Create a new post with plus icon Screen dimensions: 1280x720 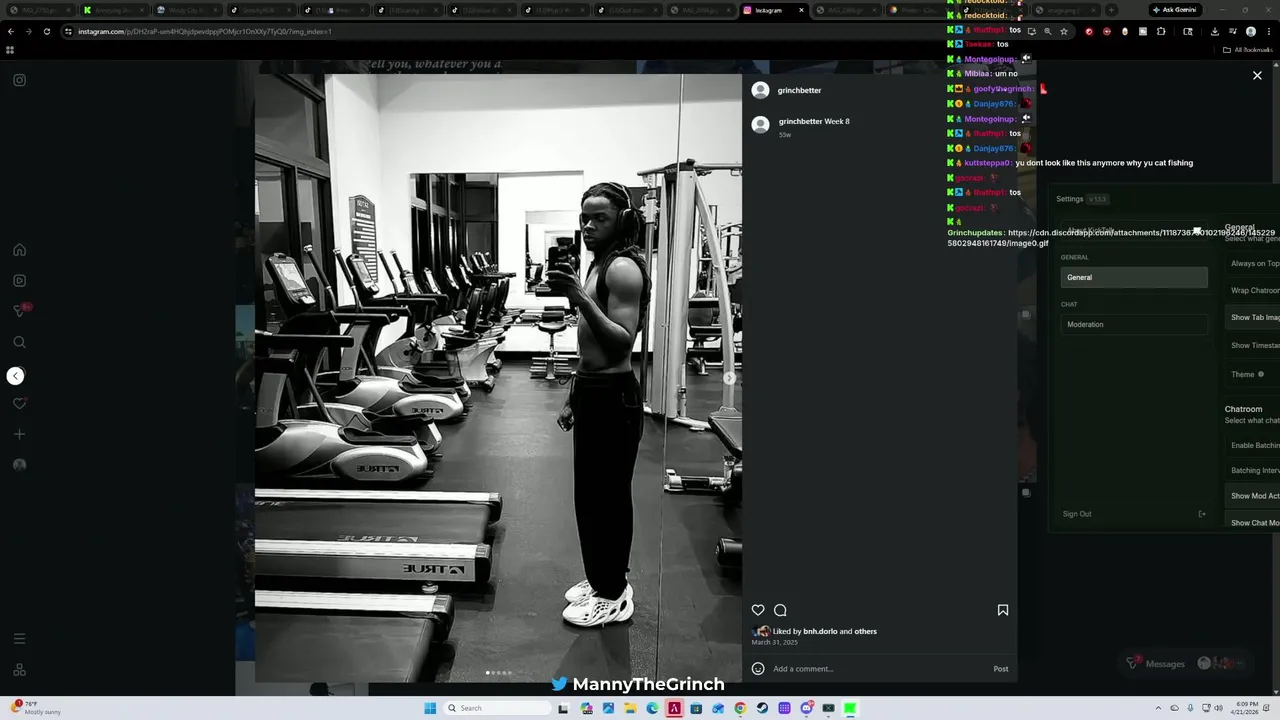coord(19,434)
